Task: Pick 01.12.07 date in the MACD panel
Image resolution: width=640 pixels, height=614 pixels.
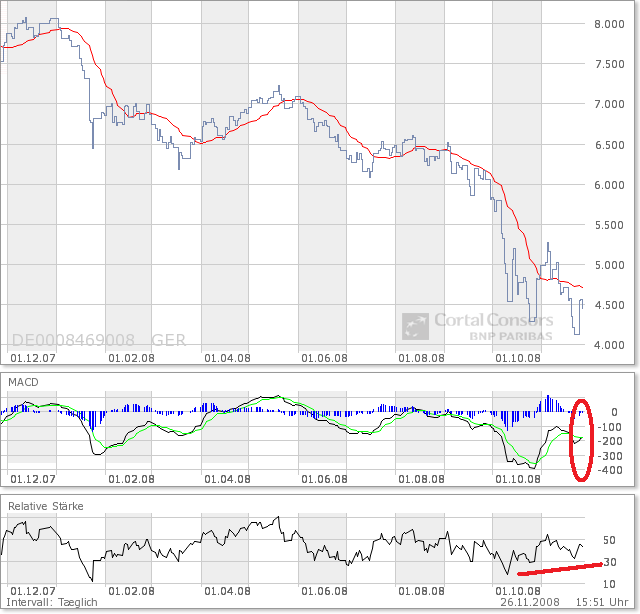Action: pyautogui.click(x=33, y=479)
